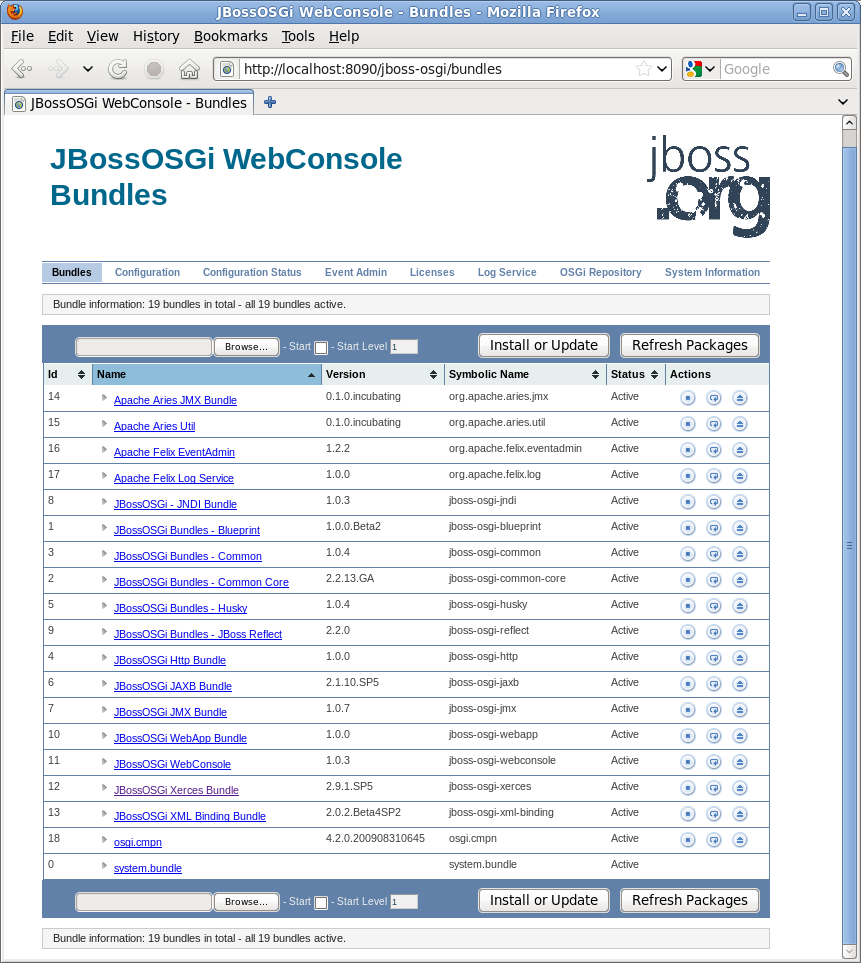
Task: Go back using the browser Back arrow
Action: [22, 69]
